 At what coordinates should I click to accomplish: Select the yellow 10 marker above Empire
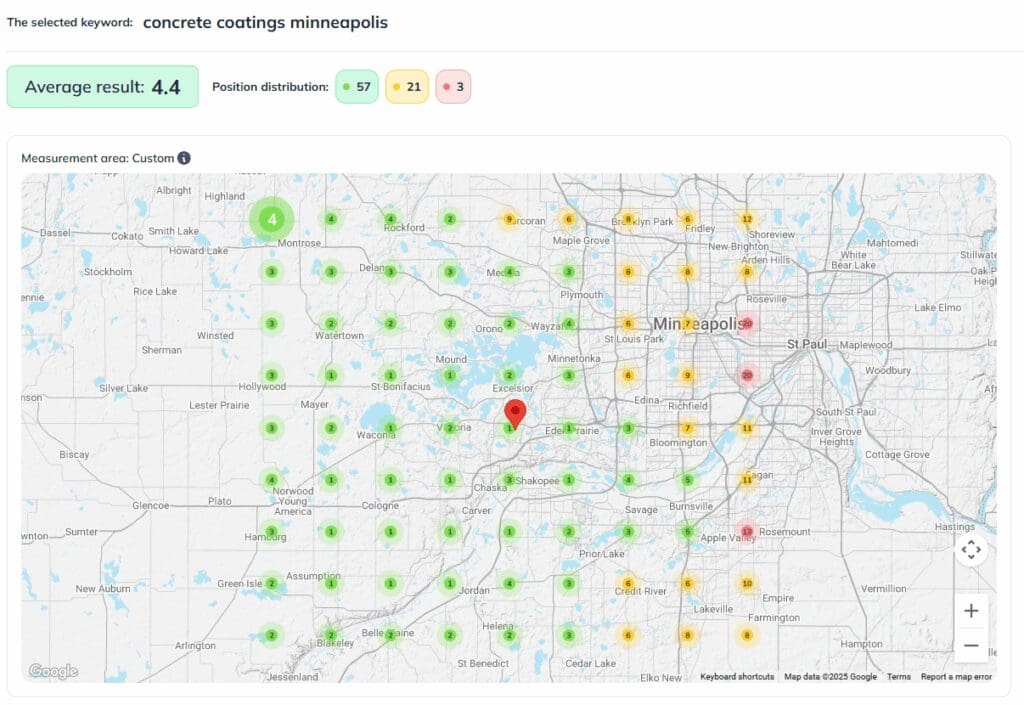tap(746, 583)
